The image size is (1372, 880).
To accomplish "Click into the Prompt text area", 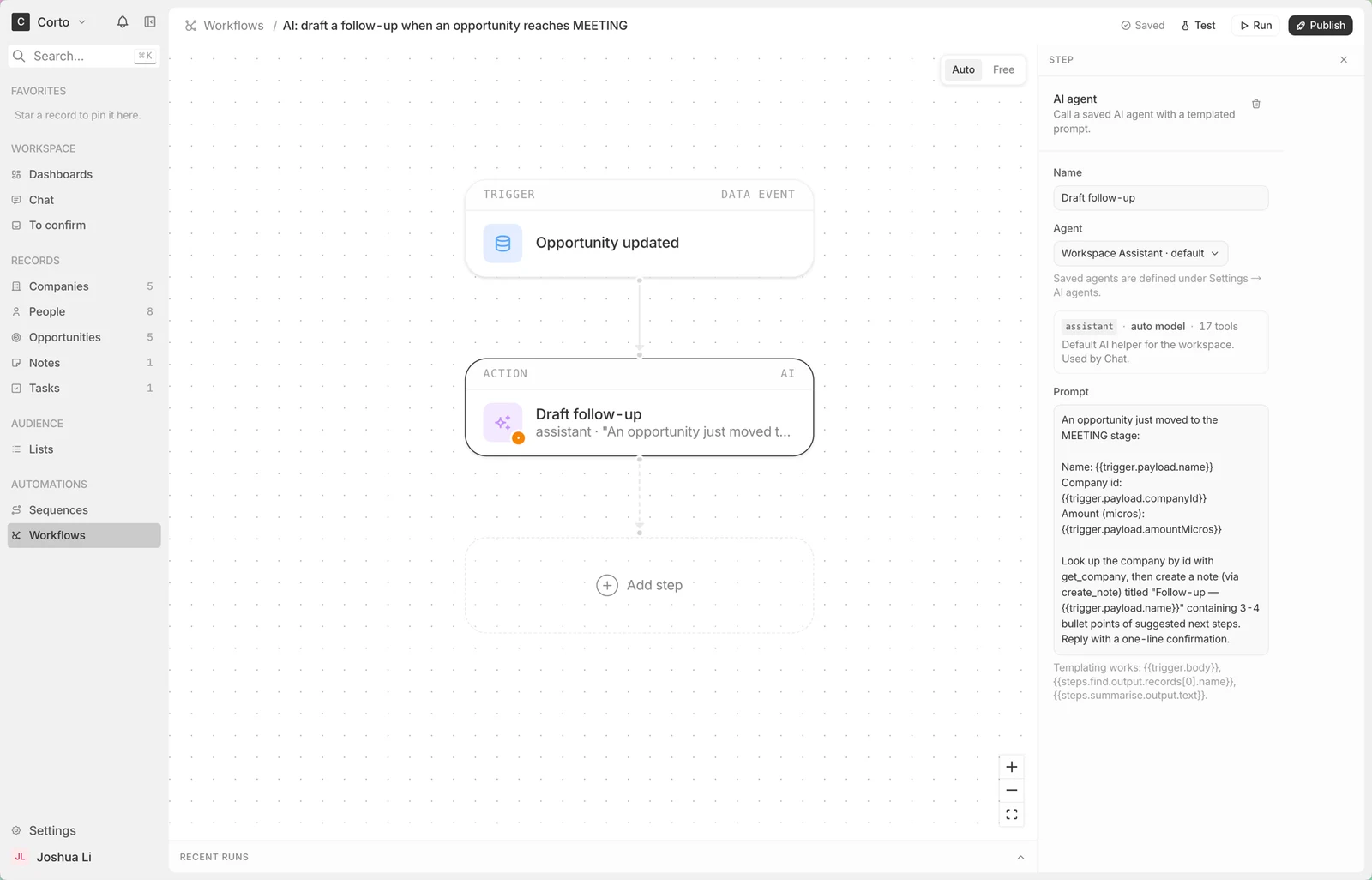I will click(1160, 530).
